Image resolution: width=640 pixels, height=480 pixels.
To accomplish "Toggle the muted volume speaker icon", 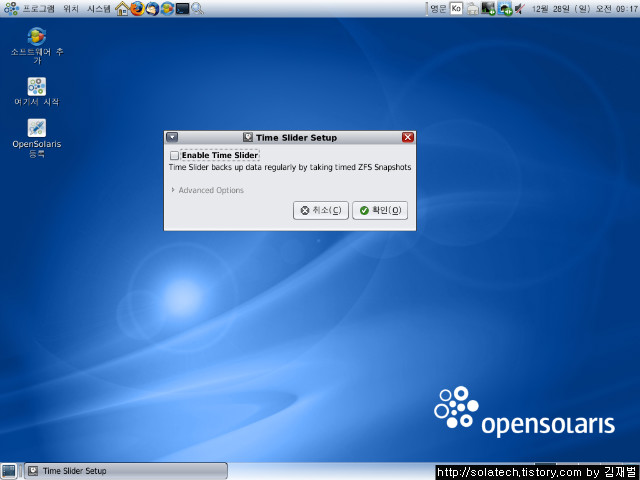I will tap(519, 9).
